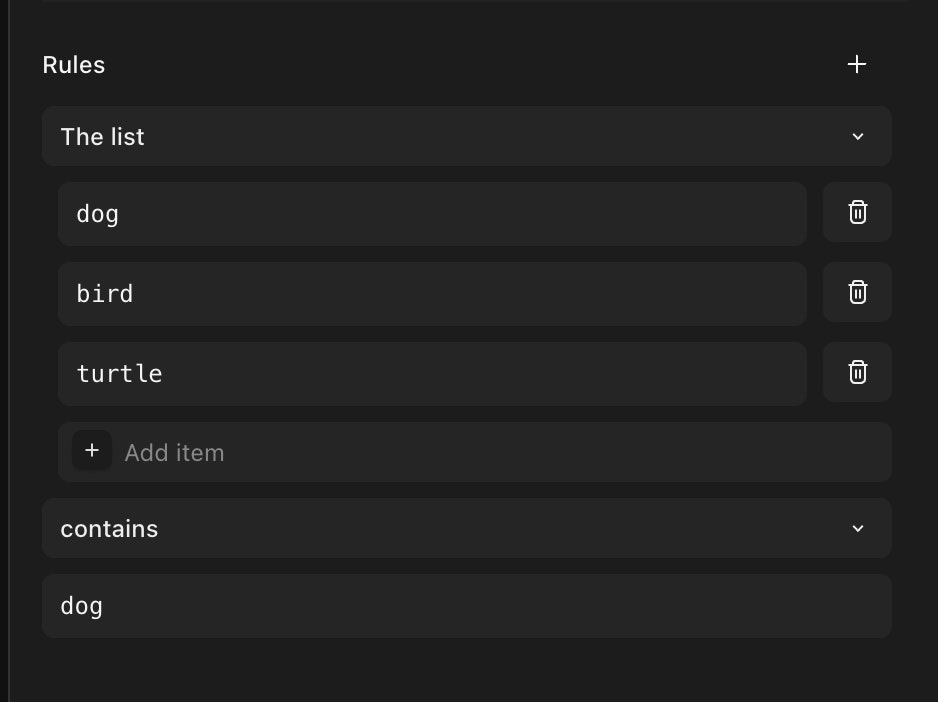Delete the bird list item
This screenshot has width=938, height=702.
(x=857, y=293)
